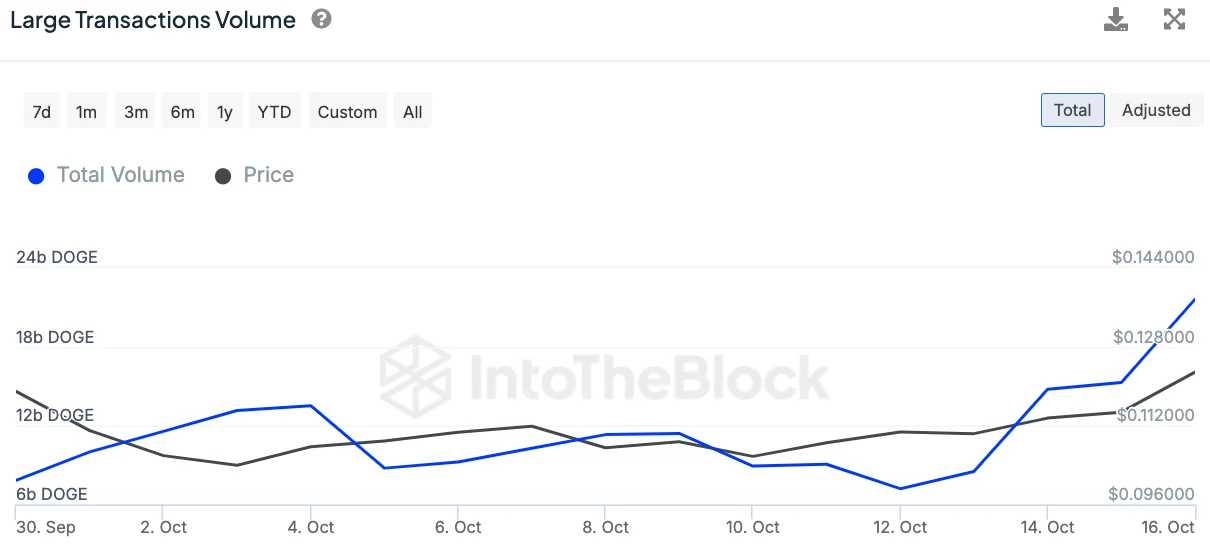The image size is (1210, 554).
Task: Click the 14. Oct axis marker
Action: 1047,527
